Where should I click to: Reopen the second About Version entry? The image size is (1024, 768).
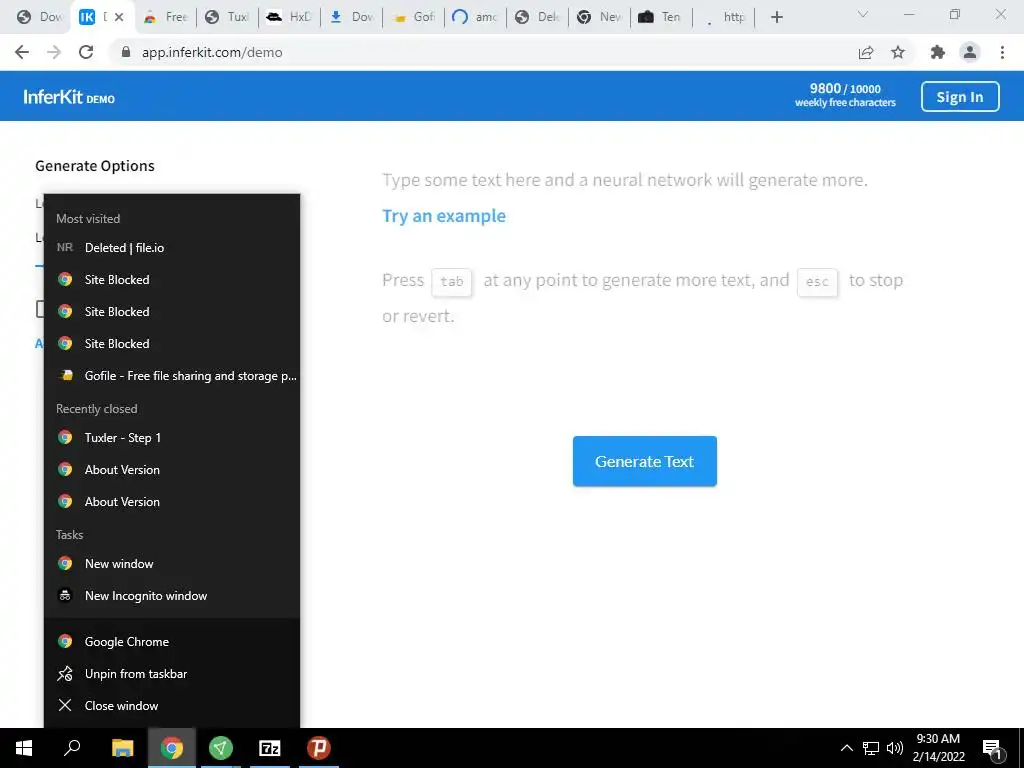(x=172, y=502)
